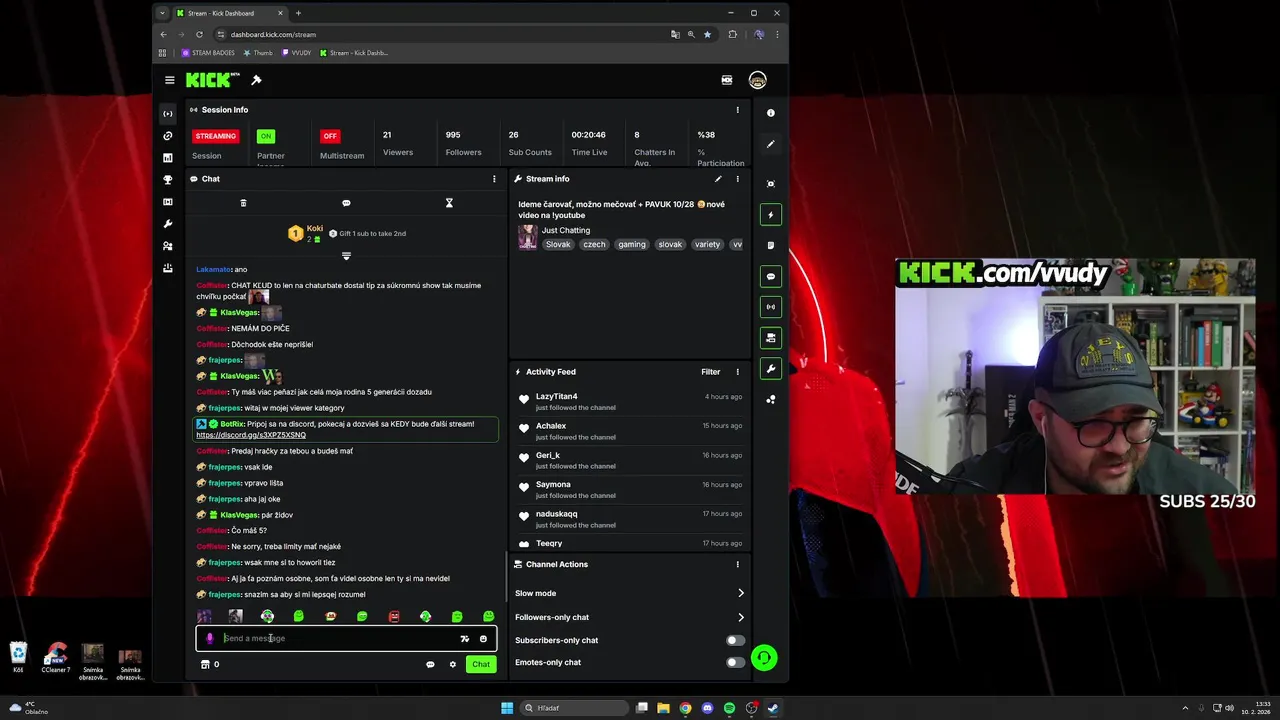
Task: Click the green headset support button
Action: [x=764, y=658]
